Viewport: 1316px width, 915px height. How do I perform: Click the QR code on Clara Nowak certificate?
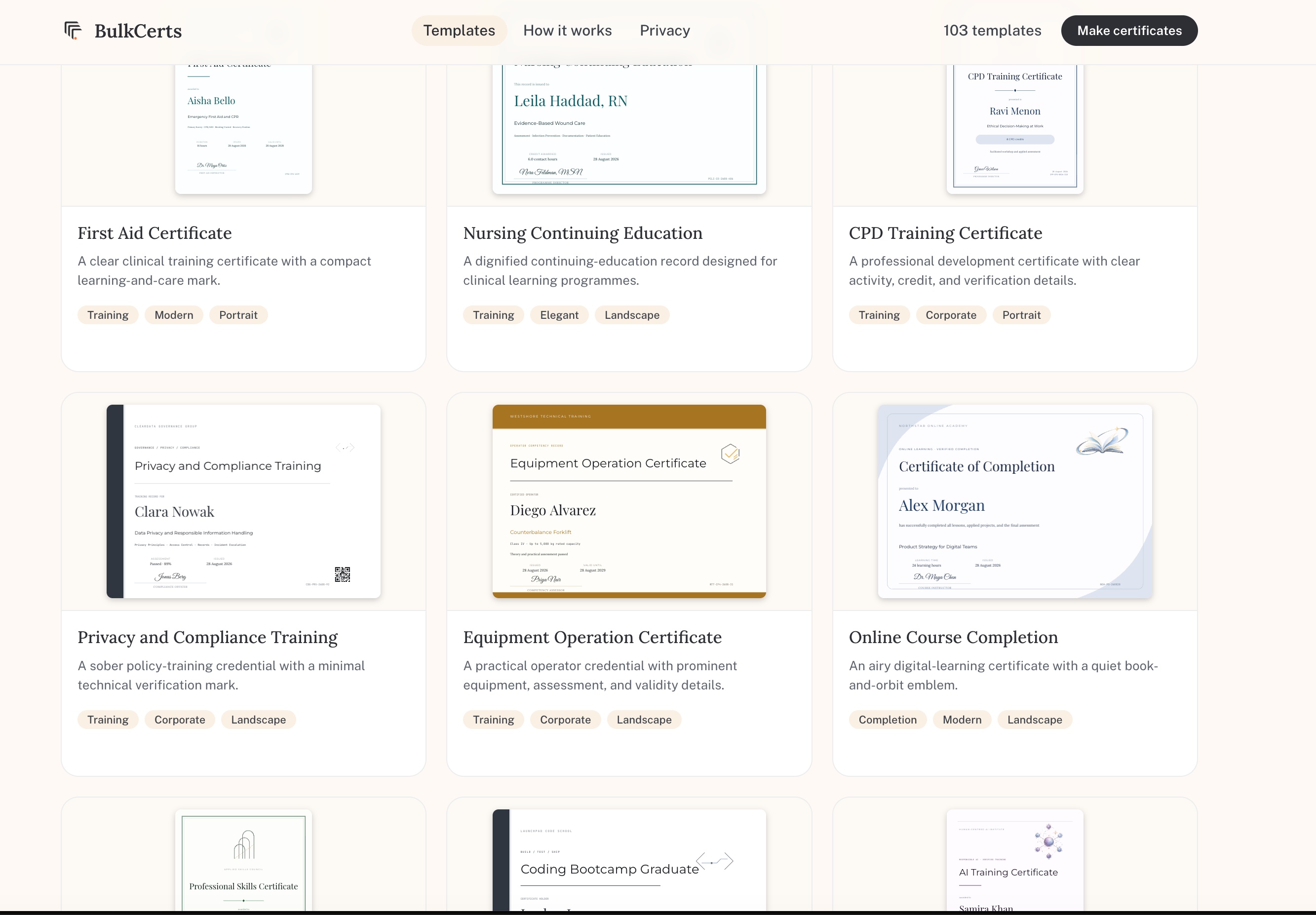click(342, 574)
